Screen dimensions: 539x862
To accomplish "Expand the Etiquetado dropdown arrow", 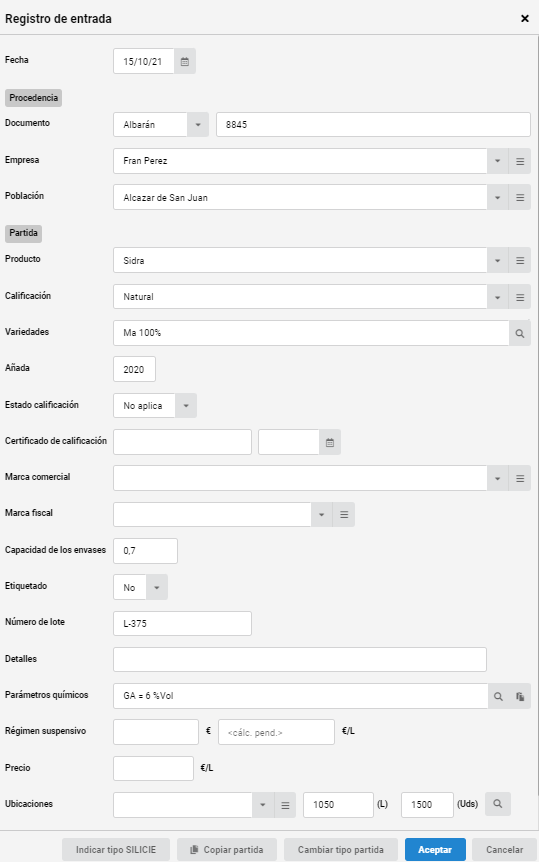I will [157, 587].
